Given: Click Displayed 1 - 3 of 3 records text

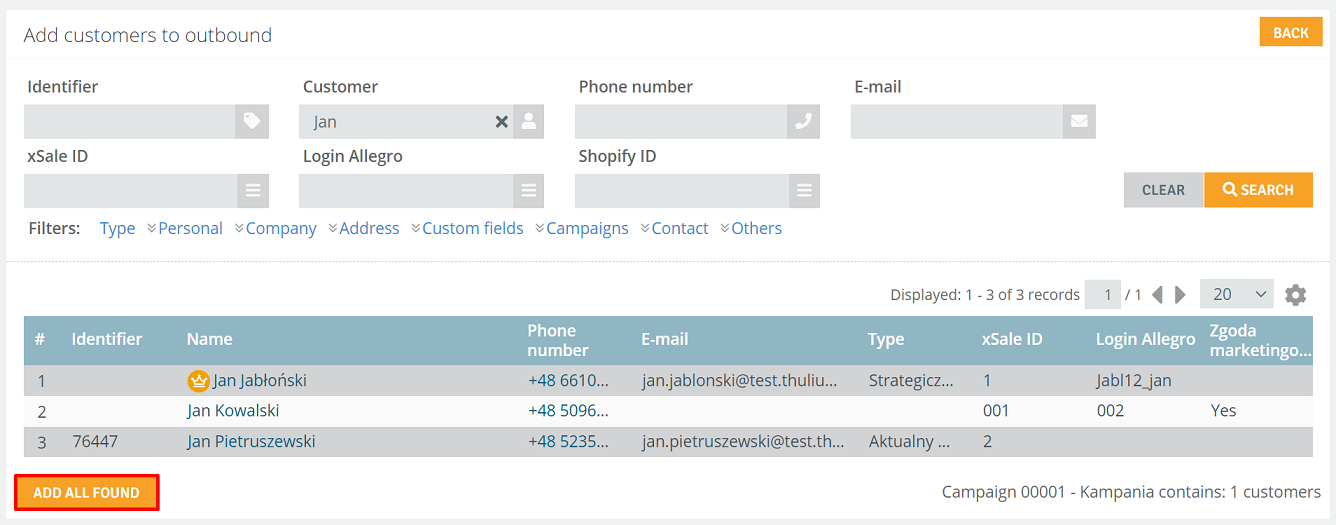Looking at the screenshot, I should [x=985, y=295].
